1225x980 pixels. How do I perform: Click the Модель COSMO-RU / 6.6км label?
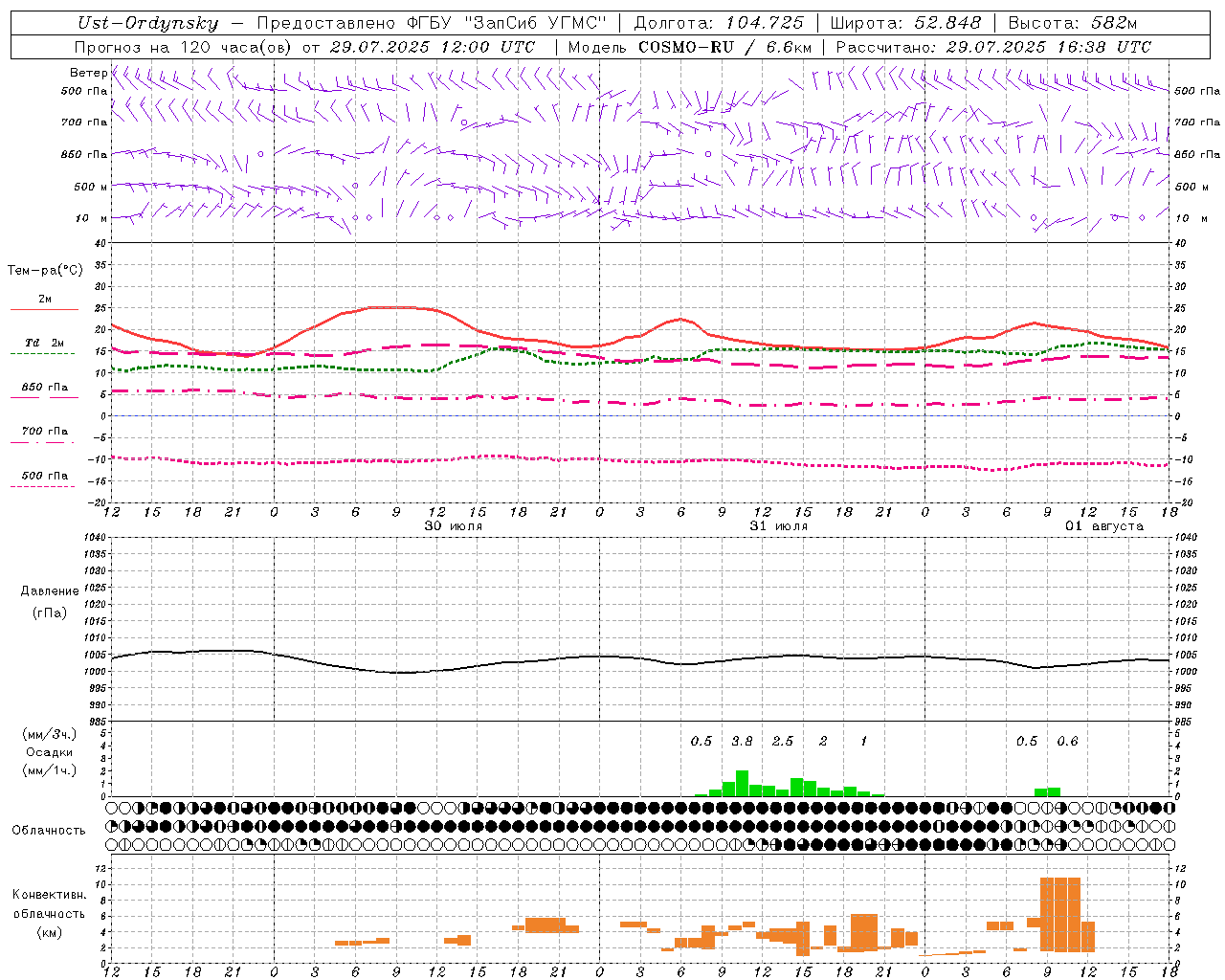click(x=690, y=47)
